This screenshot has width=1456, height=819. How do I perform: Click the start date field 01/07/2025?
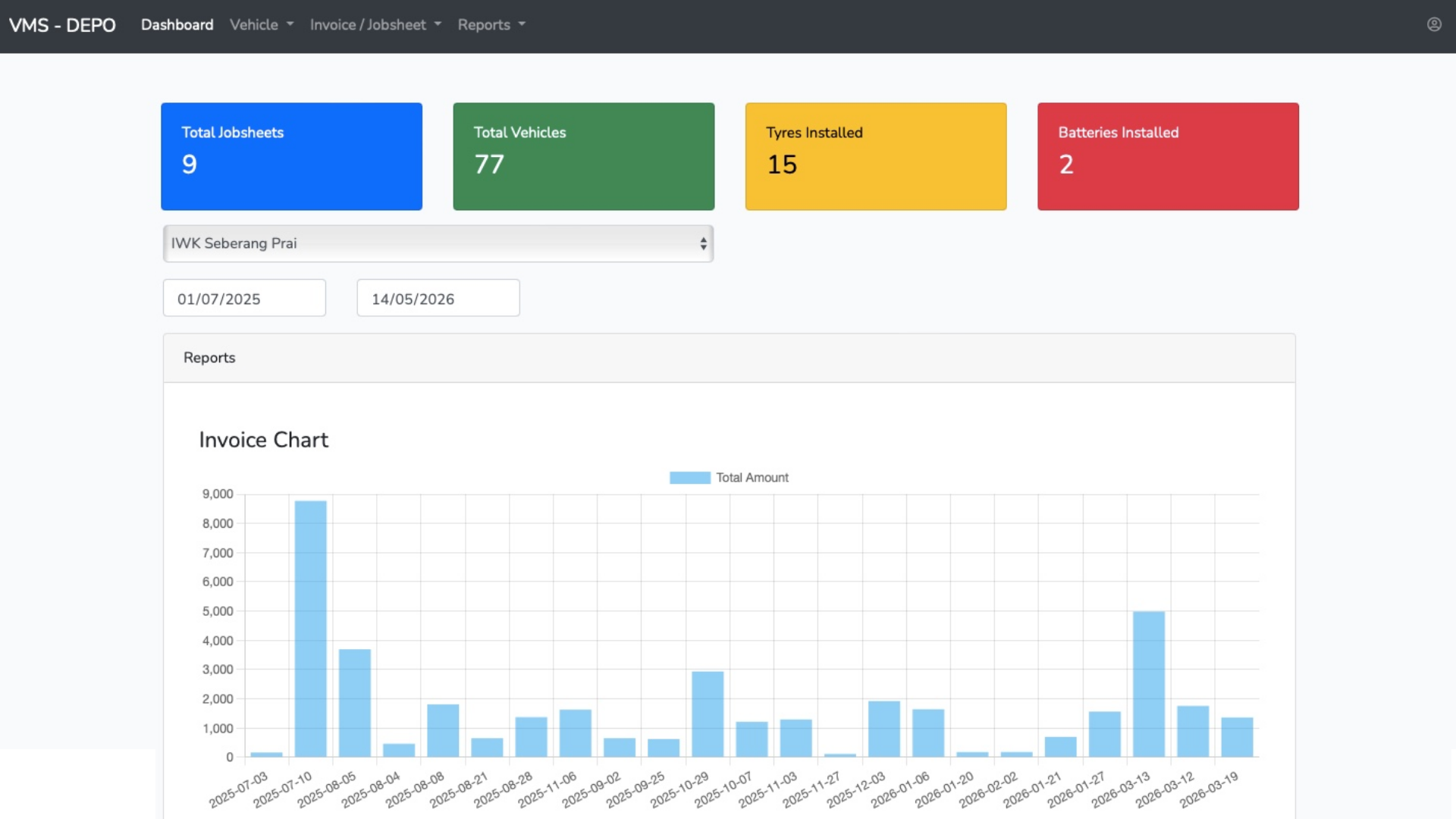[244, 298]
